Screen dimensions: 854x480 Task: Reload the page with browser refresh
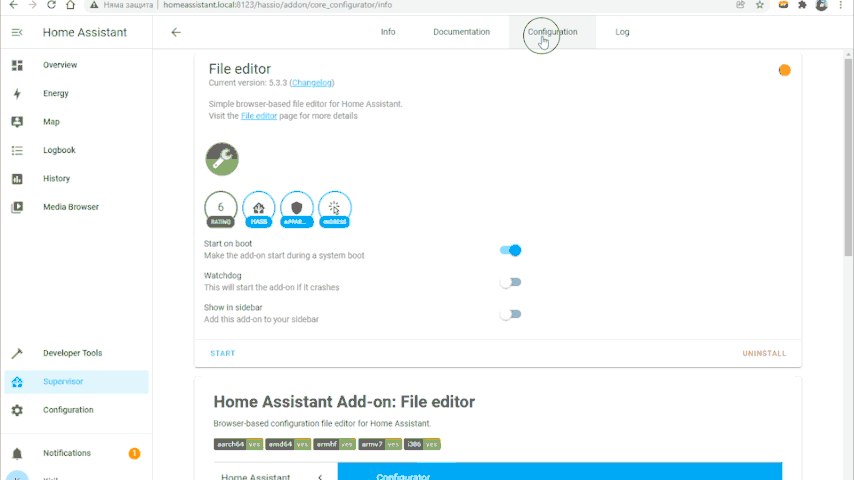51,5
